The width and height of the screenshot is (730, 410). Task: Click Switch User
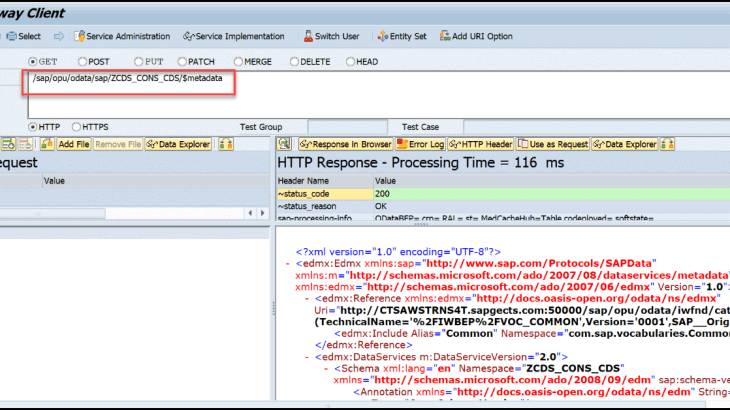pyautogui.click(x=331, y=36)
